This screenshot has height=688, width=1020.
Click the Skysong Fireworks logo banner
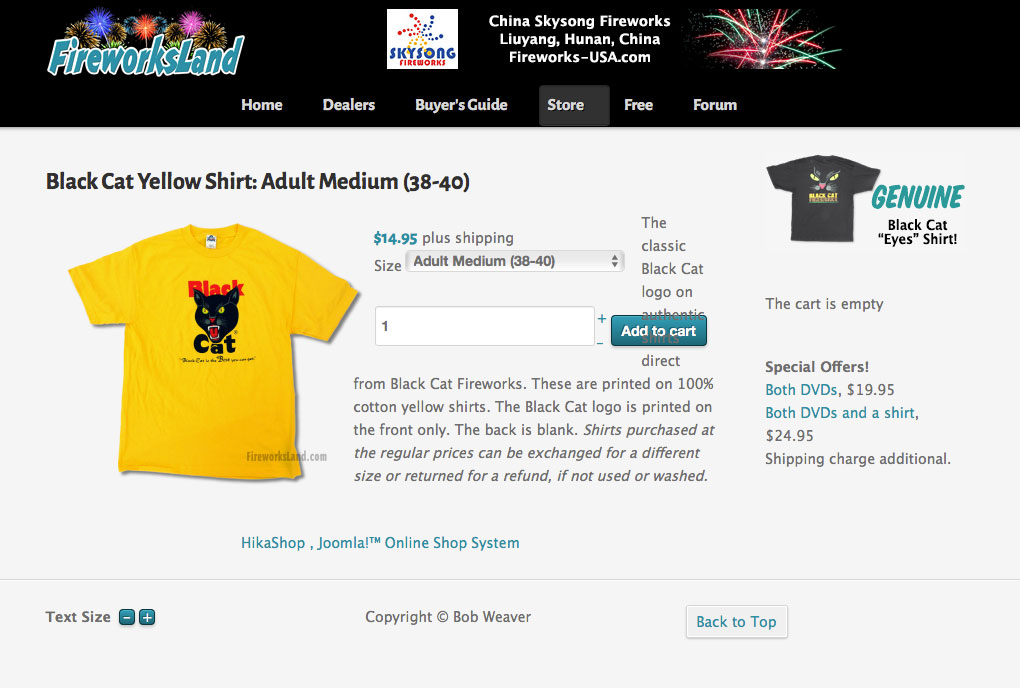[x=614, y=39]
